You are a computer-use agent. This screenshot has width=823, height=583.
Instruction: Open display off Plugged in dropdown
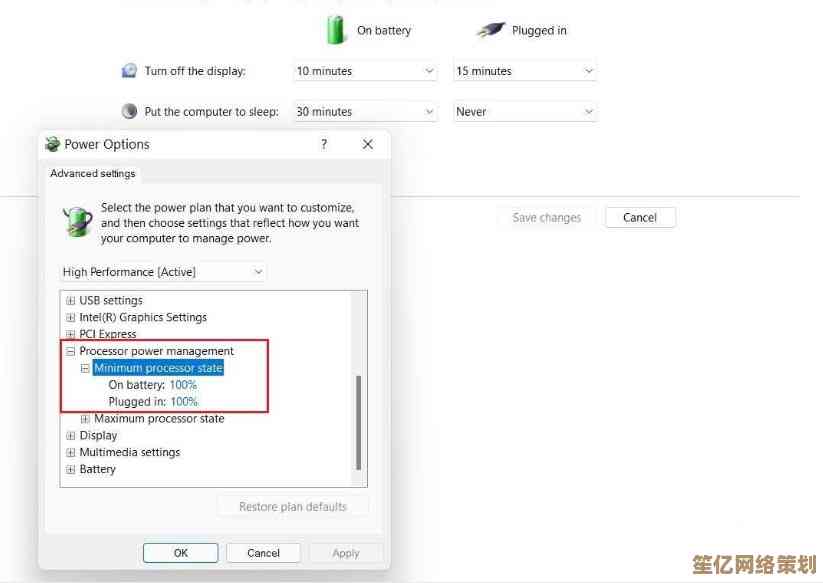[x=525, y=71]
